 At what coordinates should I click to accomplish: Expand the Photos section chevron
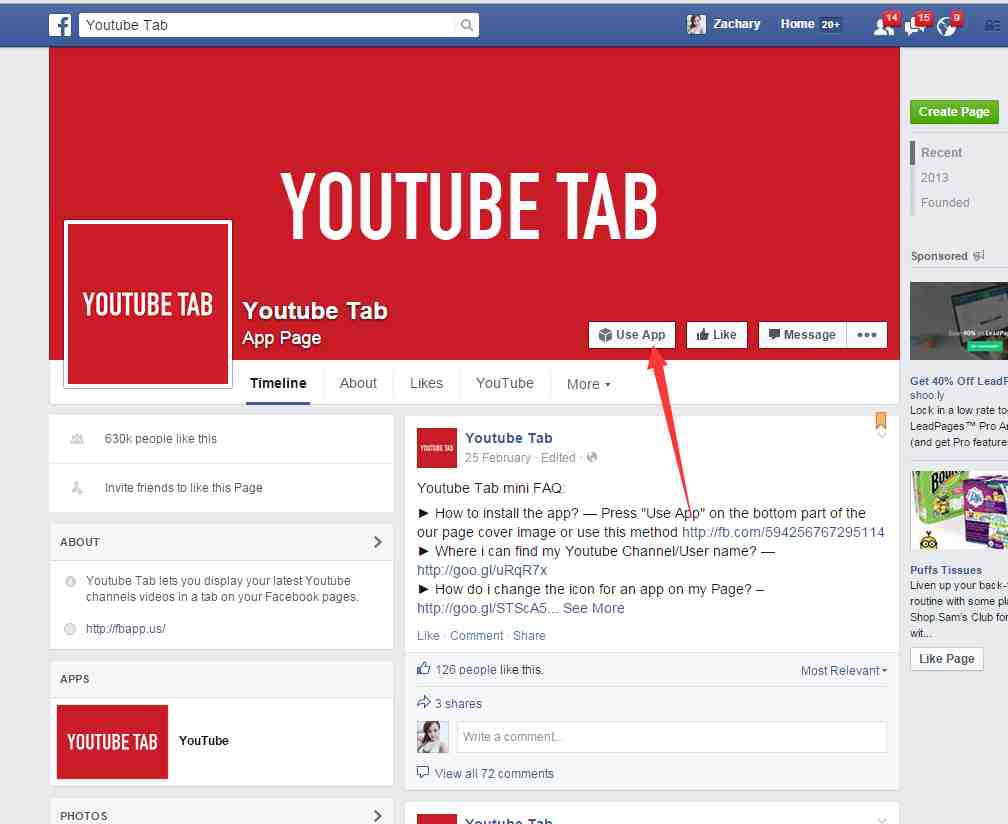tap(377, 816)
